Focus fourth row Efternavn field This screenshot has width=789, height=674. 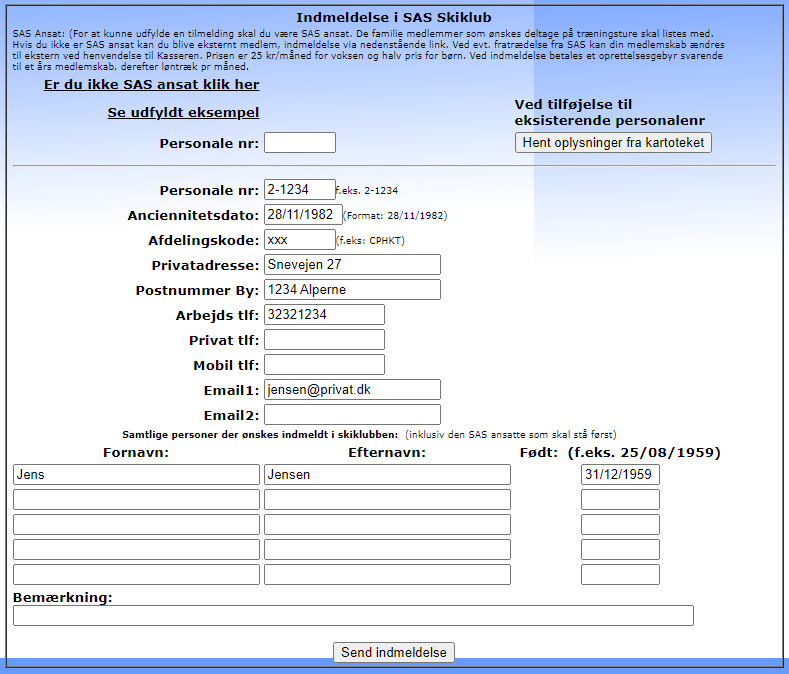(387, 550)
